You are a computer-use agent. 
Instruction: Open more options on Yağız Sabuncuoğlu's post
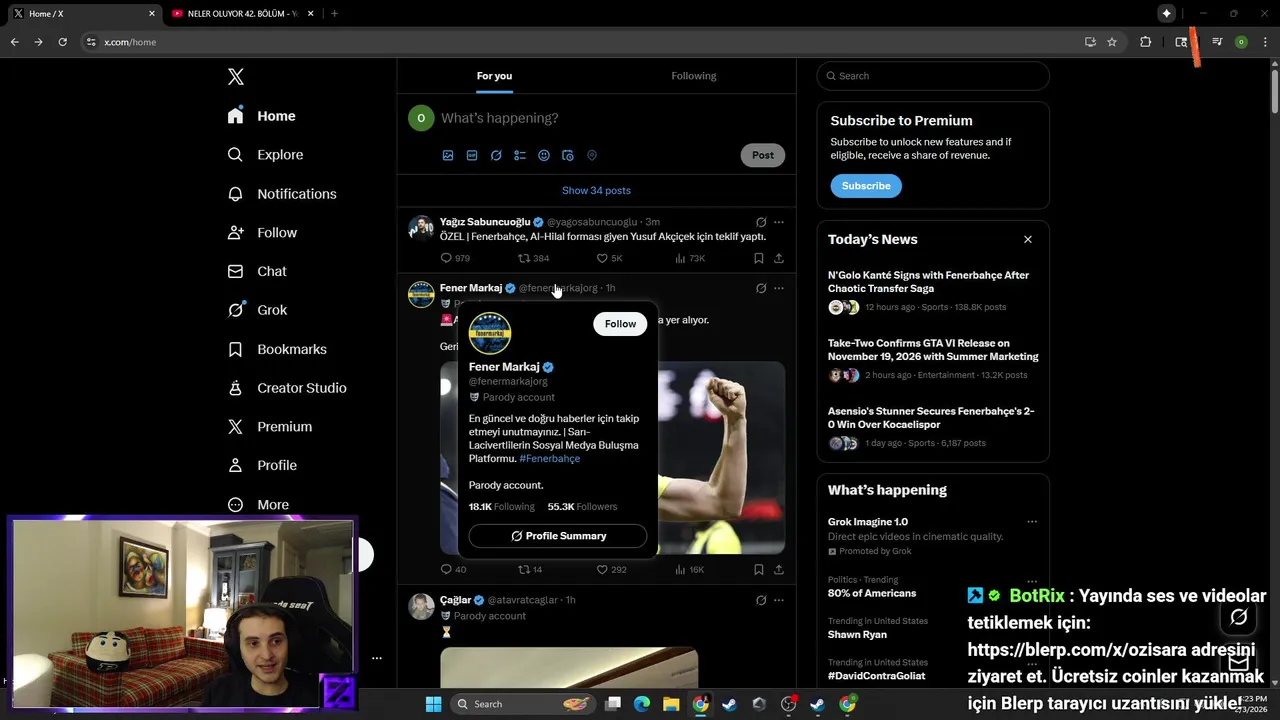pyautogui.click(x=779, y=222)
